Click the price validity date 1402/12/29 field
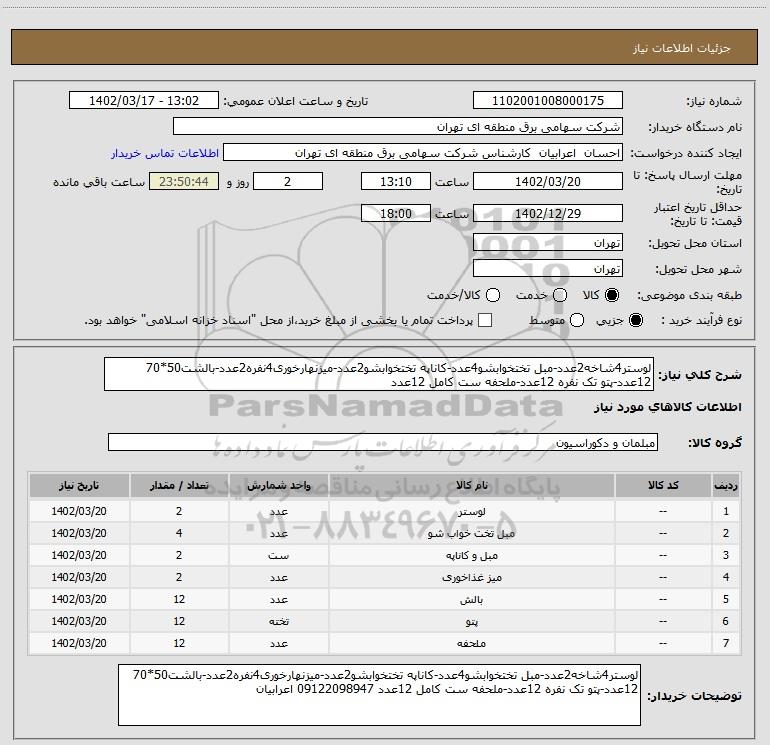This screenshot has width=770, height=745. (x=548, y=214)
